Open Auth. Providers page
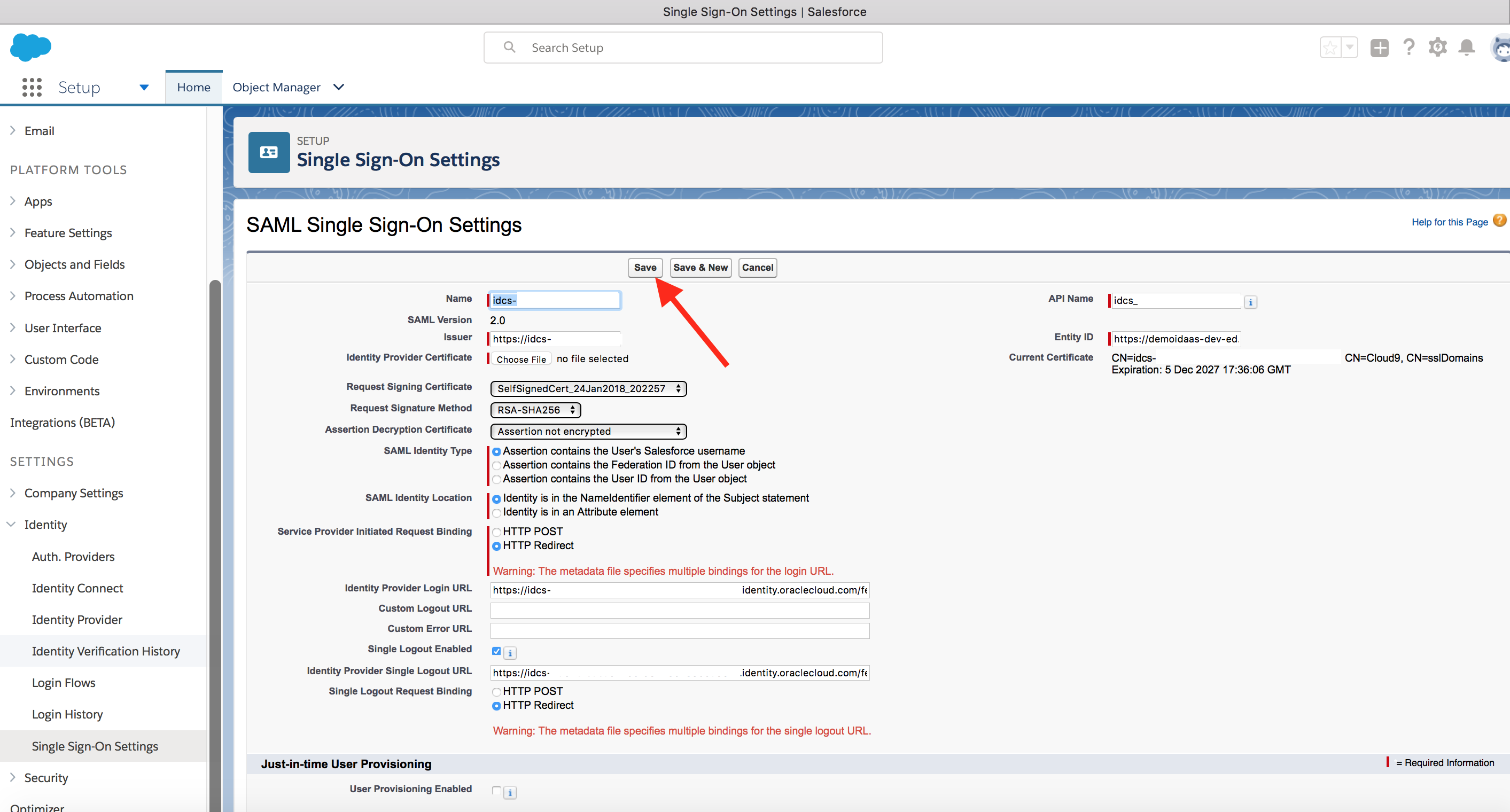The width and height of the screenshot is (1510, 812). pyautogui.click(x=73, y=557)
